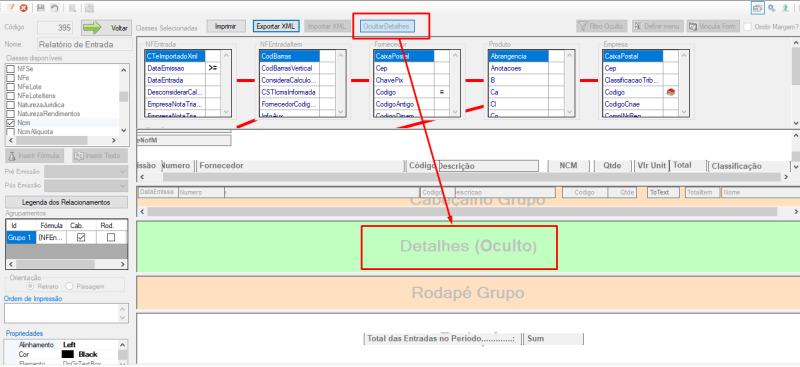Click up arrow of Classes disponíveis list scrollbar

coord(123,69)
